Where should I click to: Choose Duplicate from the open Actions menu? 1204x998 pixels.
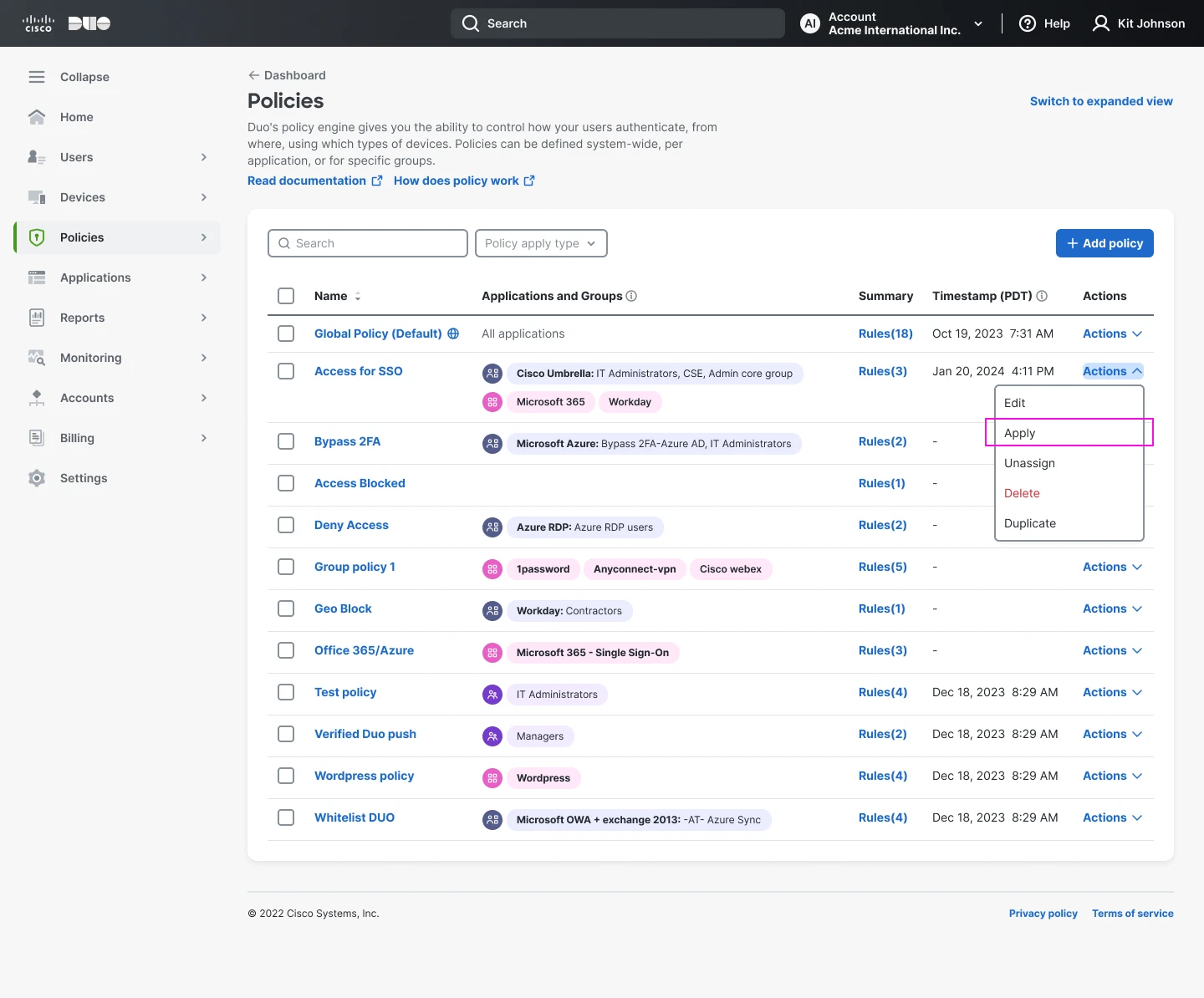tap(1030, 523)
